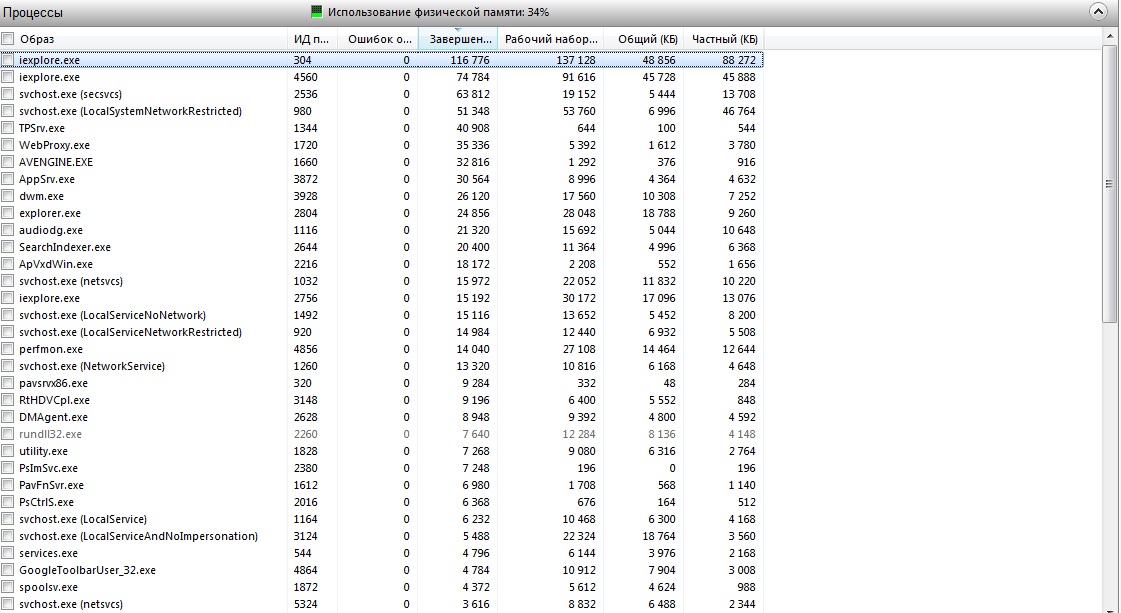This screenshot has width=1121, height=613.
Task: Select the PsImSvc.exe process name
Action: tap(49, 468)
